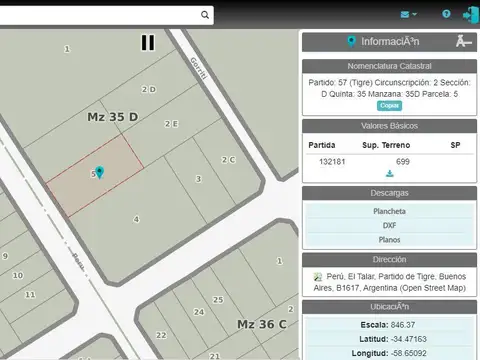The image size is (480, 360).
Task: Click the search magnifier icon
Action: coord(205,15)
